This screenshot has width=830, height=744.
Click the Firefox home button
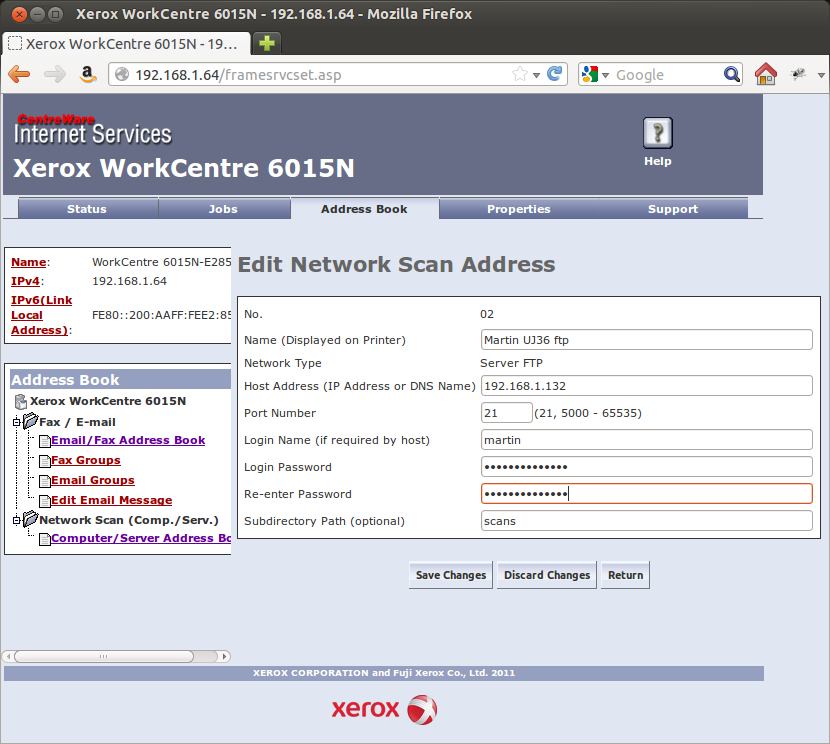pyautogui.click(x=765, y=74)
